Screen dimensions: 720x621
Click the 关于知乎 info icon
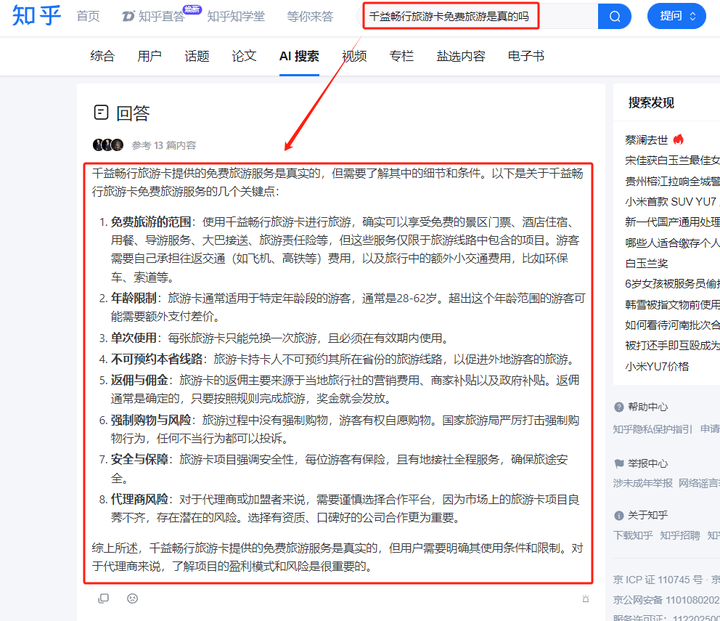[619, 515]
